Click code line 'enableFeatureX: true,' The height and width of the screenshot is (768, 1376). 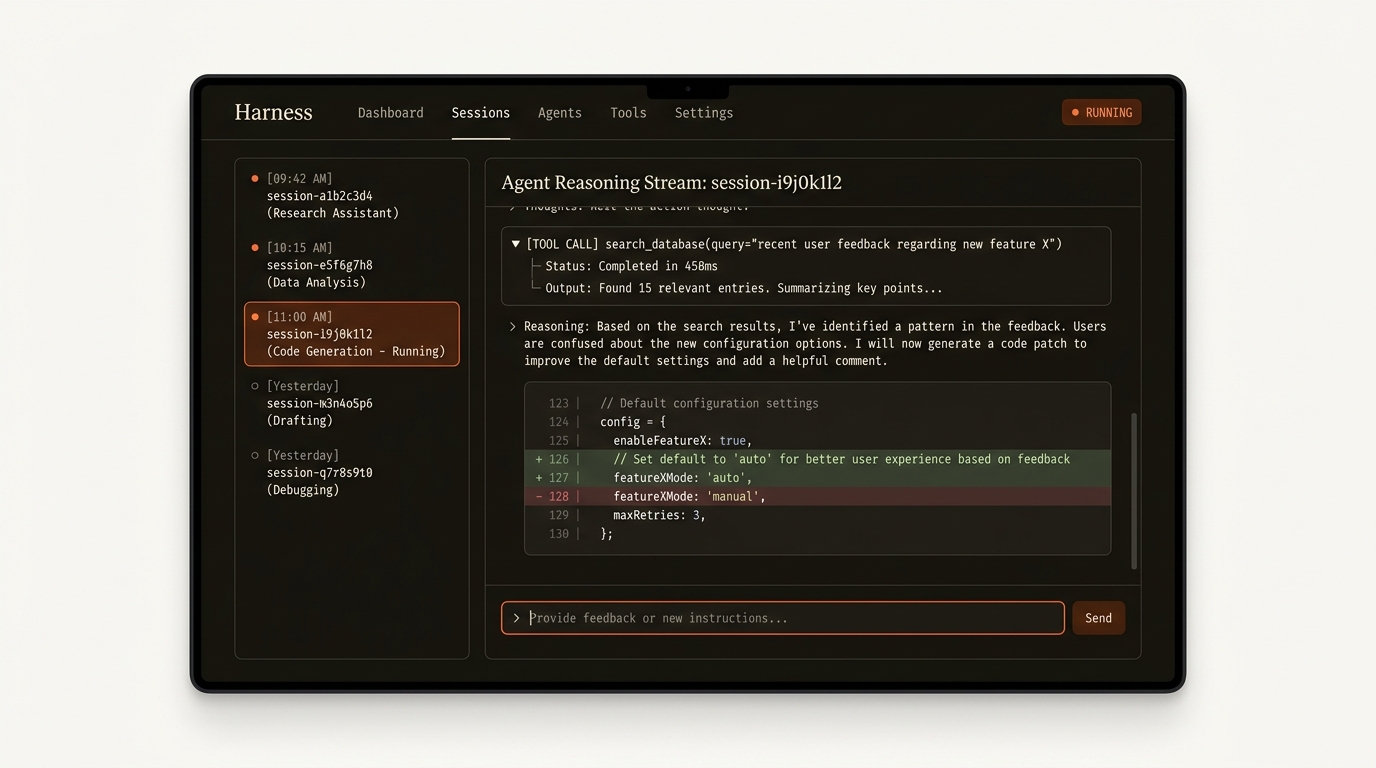point(682,441)
